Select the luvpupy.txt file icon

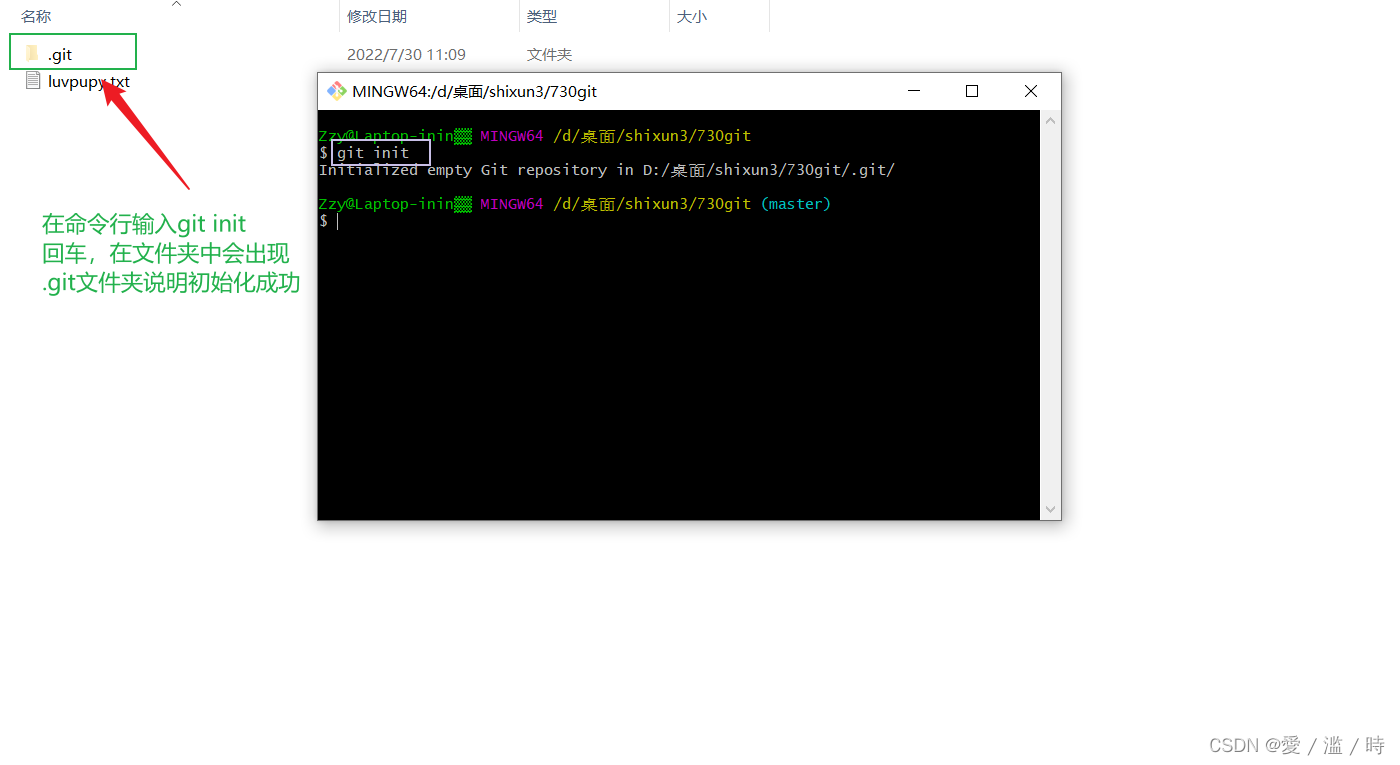(32, 81)
